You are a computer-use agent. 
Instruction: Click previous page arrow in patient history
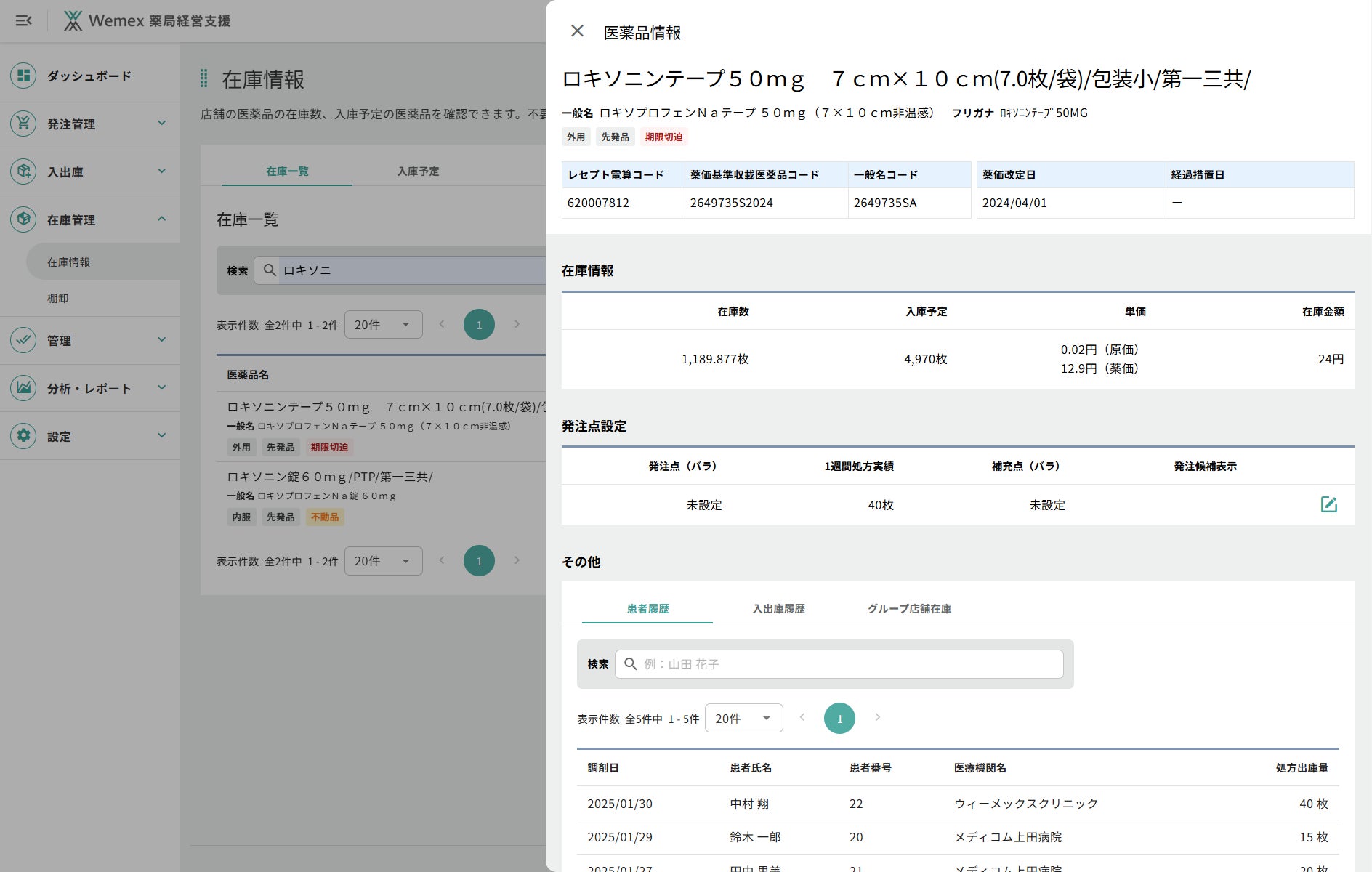point(802,717)
